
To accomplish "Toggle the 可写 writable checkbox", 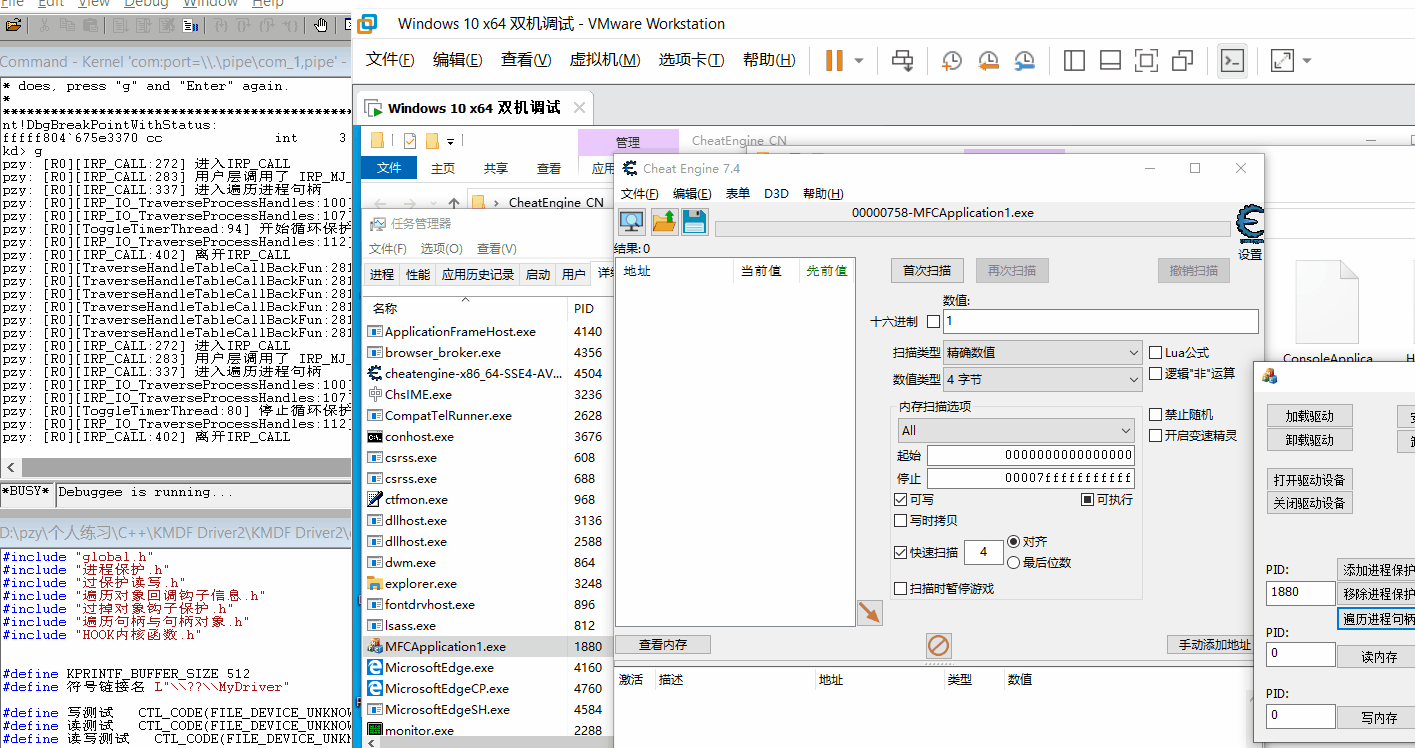I will point(901,499).
